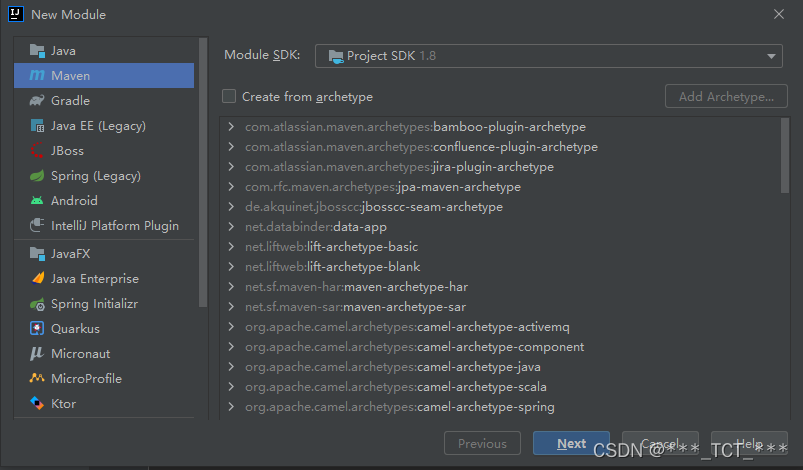
Task: Expand lift-archetype-blank entry
Action: point(231,266)
